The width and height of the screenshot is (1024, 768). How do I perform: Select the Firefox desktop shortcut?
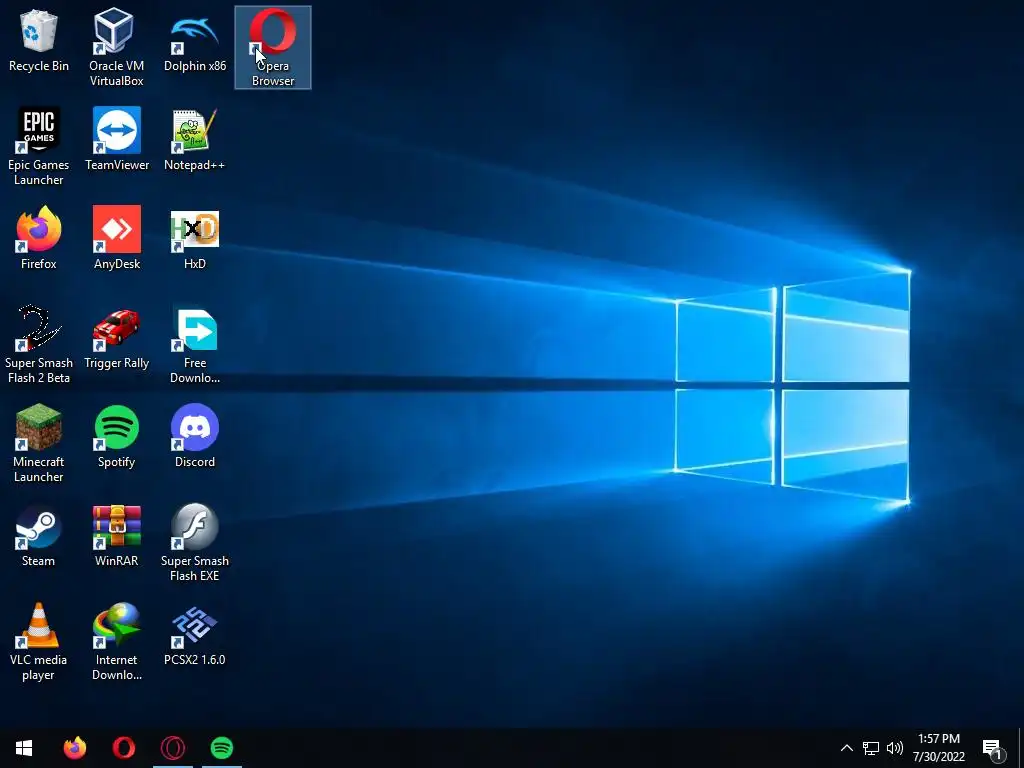coord(39,238)
